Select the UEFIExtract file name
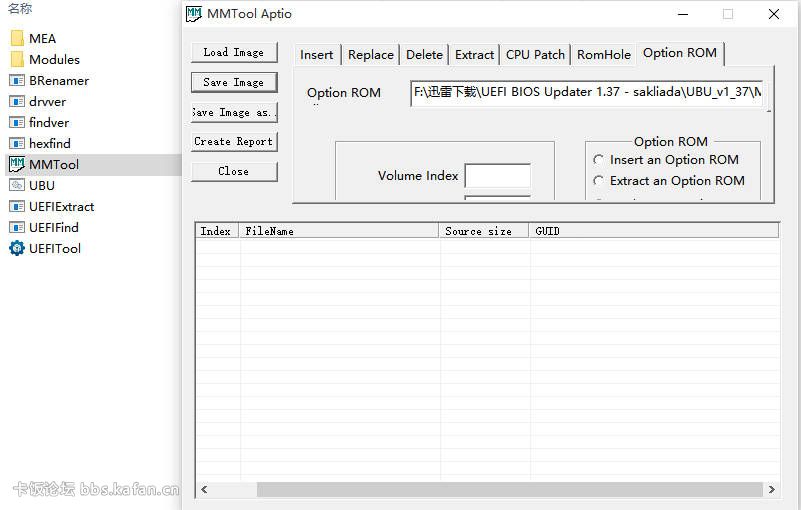Image resolution: width=801 pixels, height=510 pixels. pyautogui.click(x=61, y=206)
